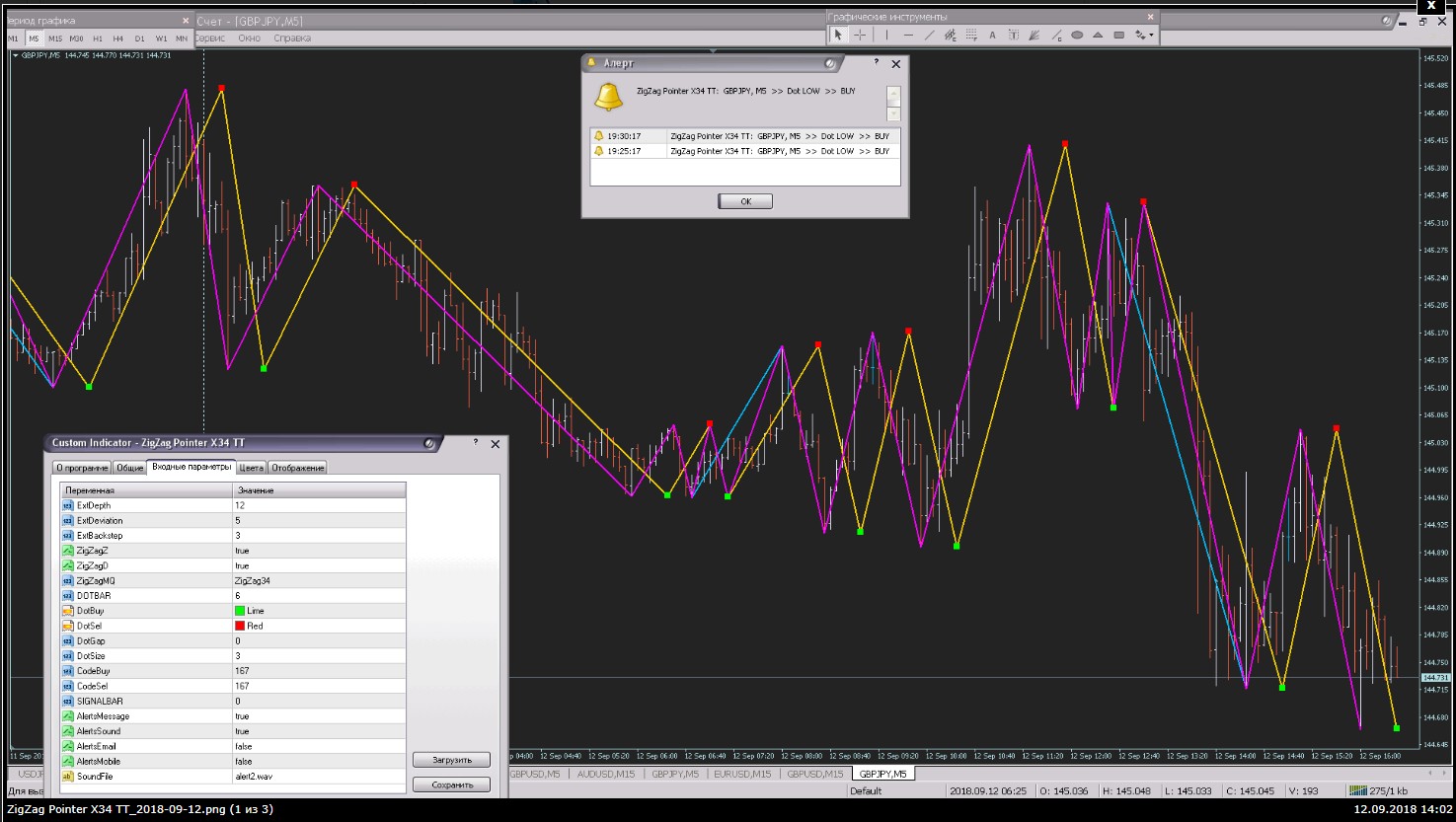
Task: Select the vertical line drawing tool
Action: coord(886,36)
